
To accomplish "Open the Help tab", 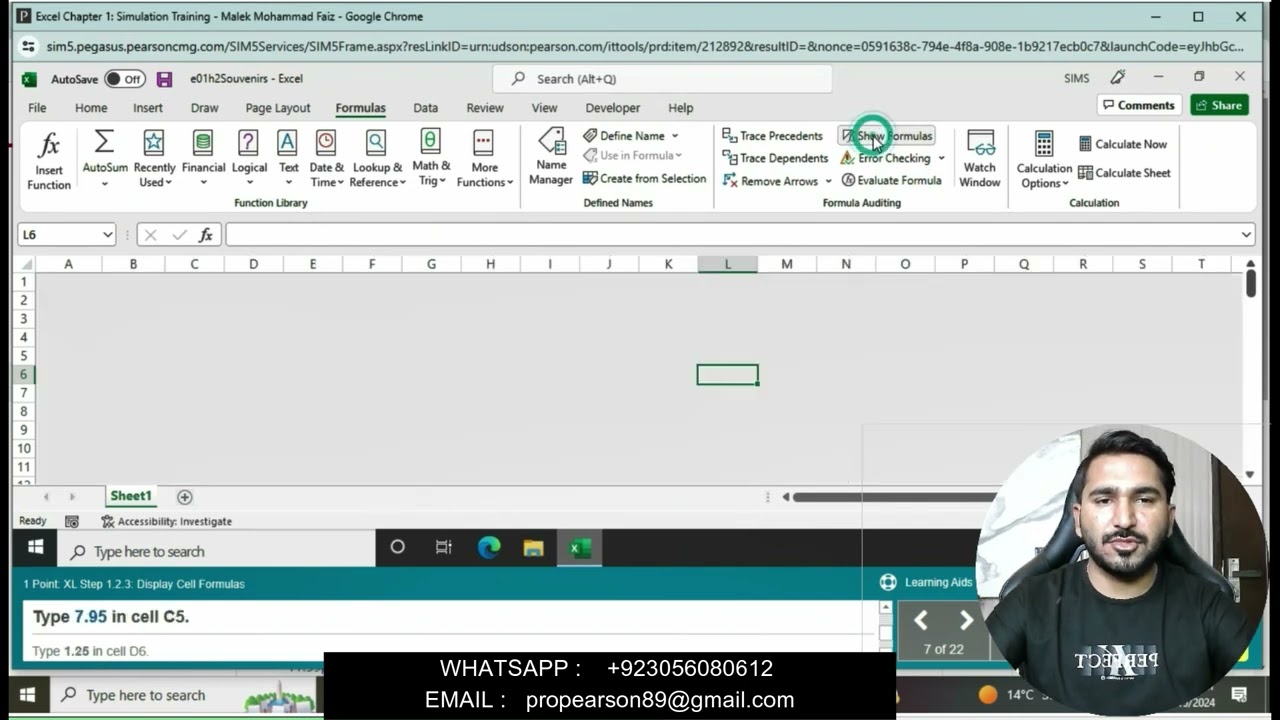I will click(x=680, y=108).
